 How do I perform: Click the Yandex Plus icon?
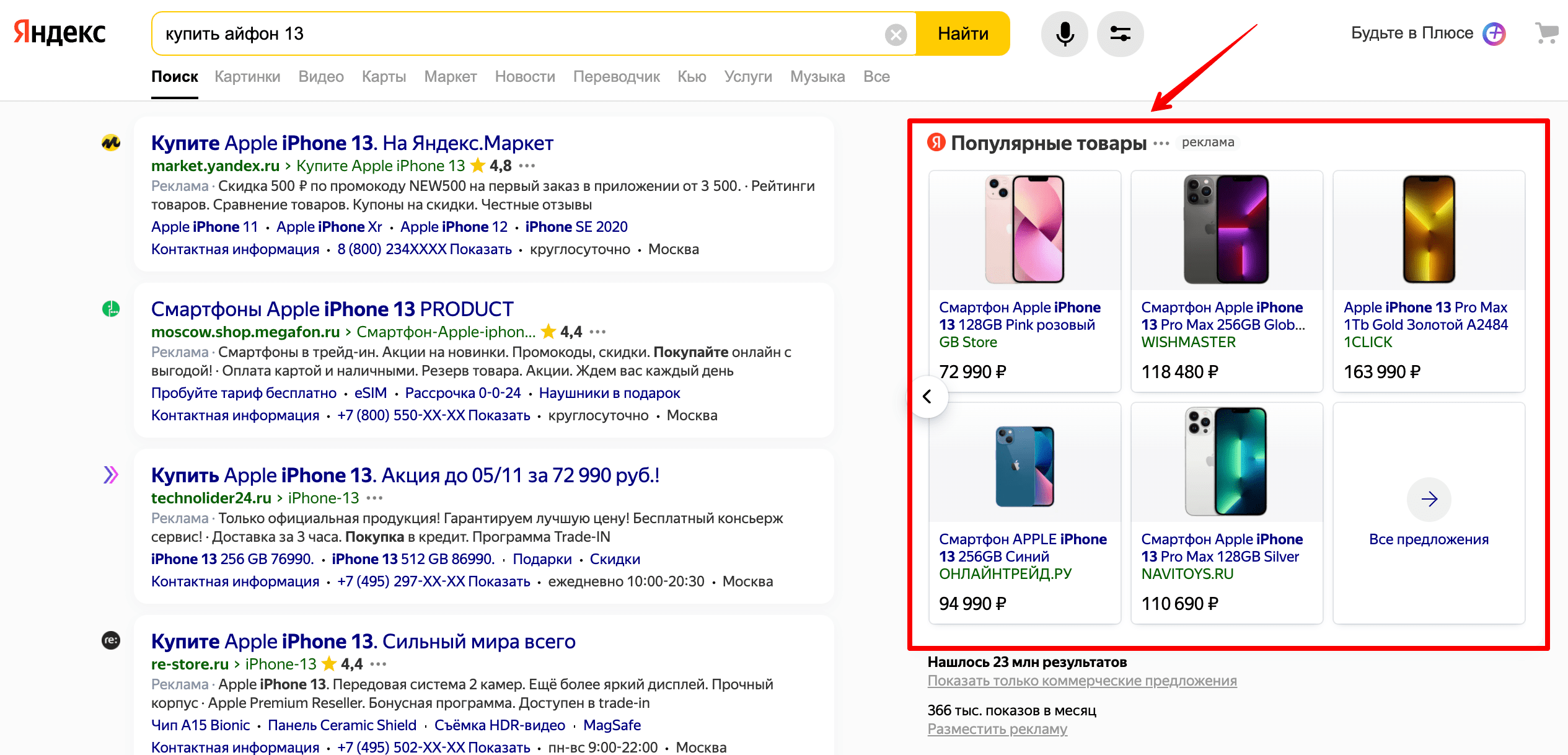[1494, 33]
